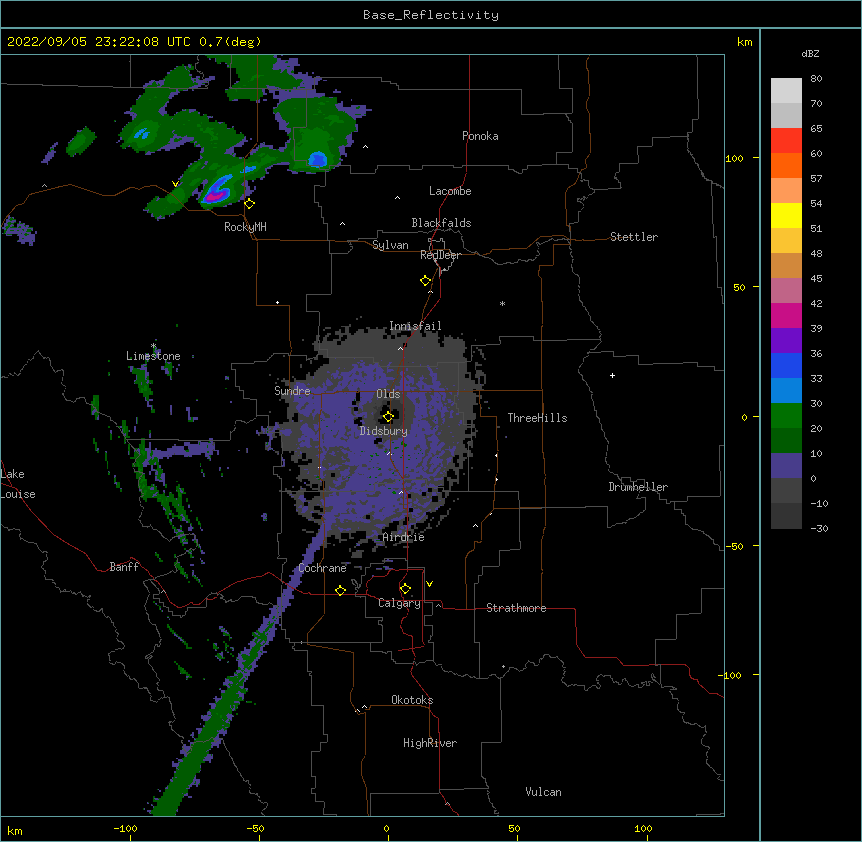Click the horizontal axis 50 km tick label

(x=514, y=828)
